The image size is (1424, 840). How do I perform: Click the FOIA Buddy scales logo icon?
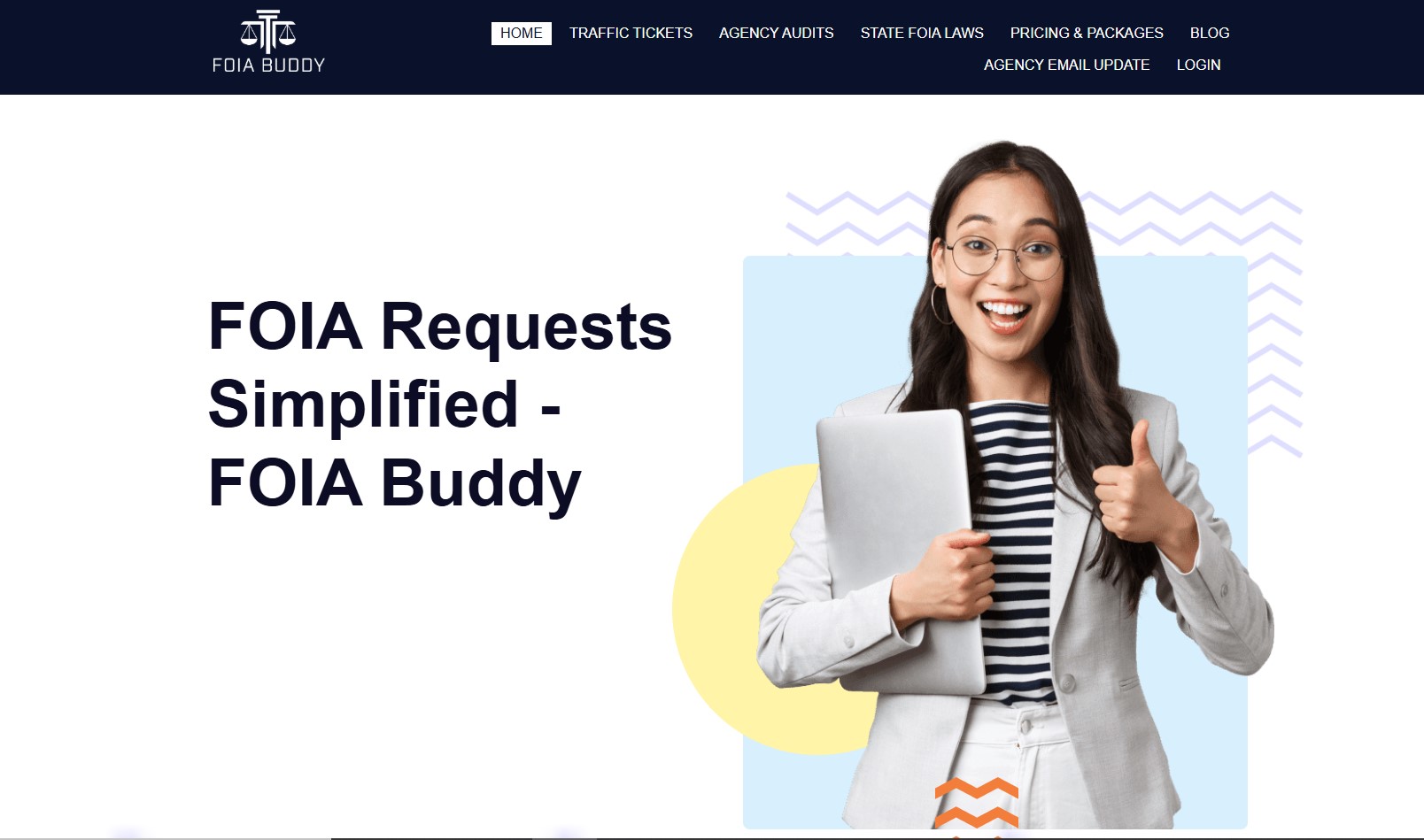pyautogui.click(x=268, y=31)
